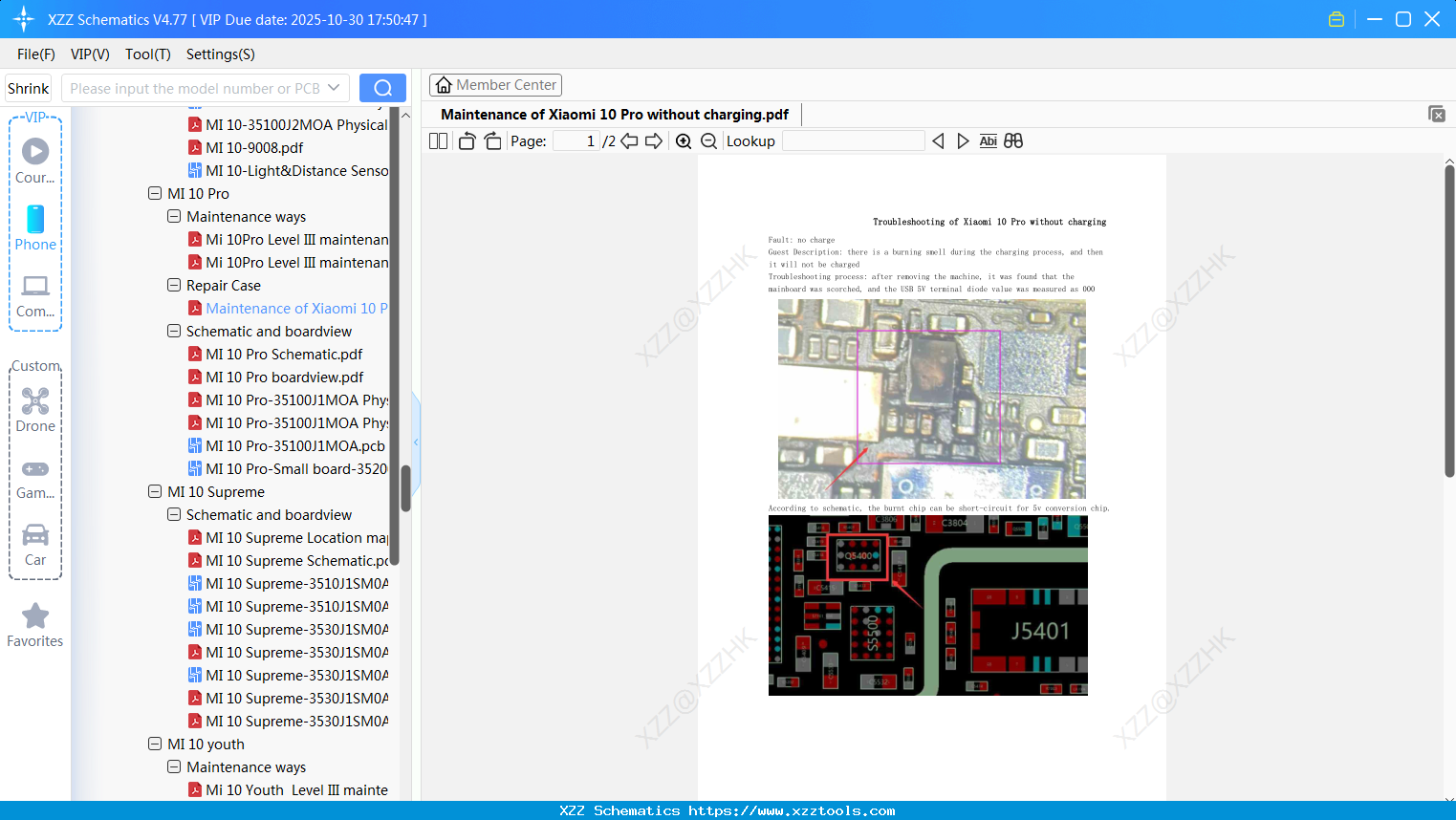
Task: Toggle the Abi whole-word match option
Action: click(988, 141)
